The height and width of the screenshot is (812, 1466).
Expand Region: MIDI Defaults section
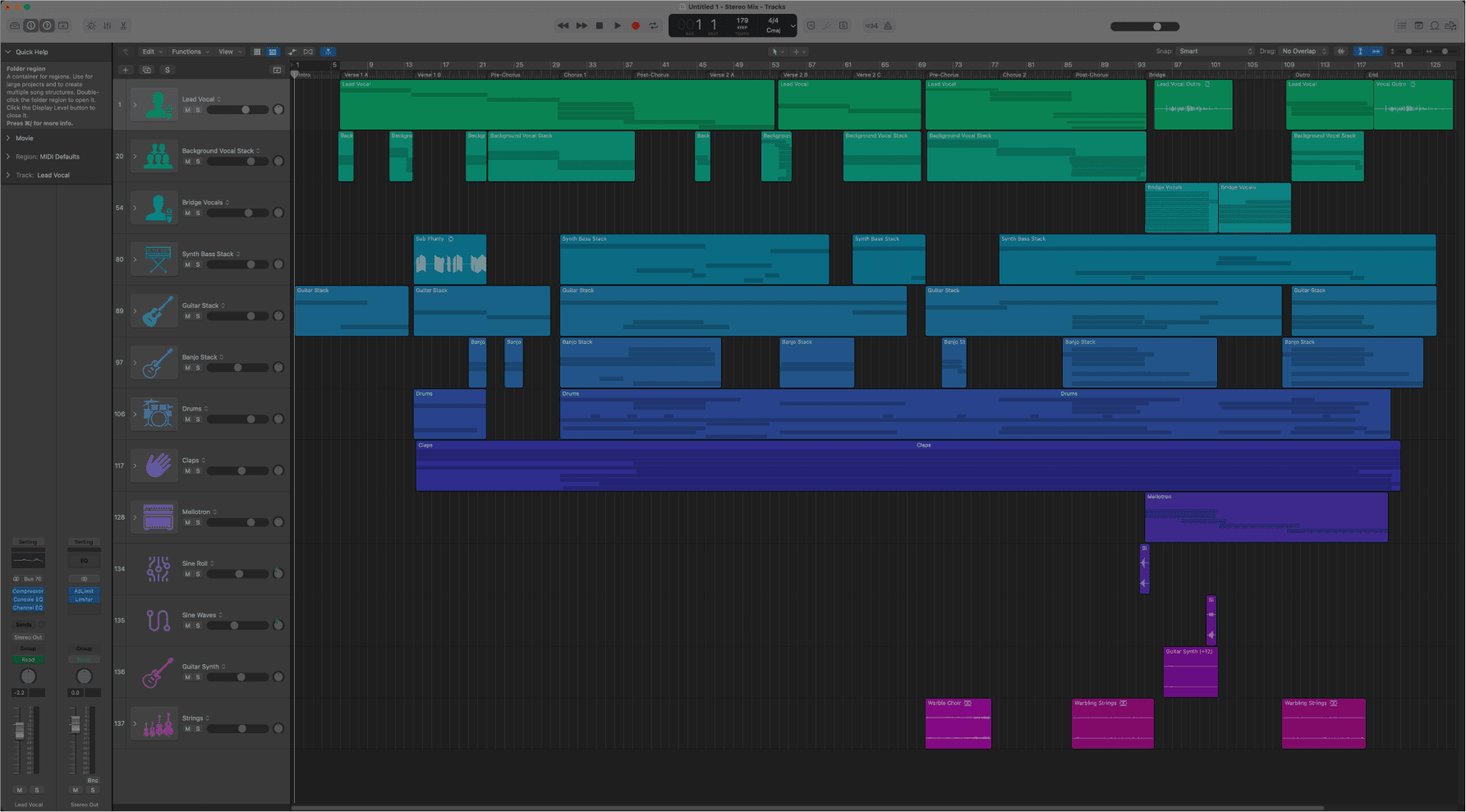pyautogui.click(x=8, y=157)
